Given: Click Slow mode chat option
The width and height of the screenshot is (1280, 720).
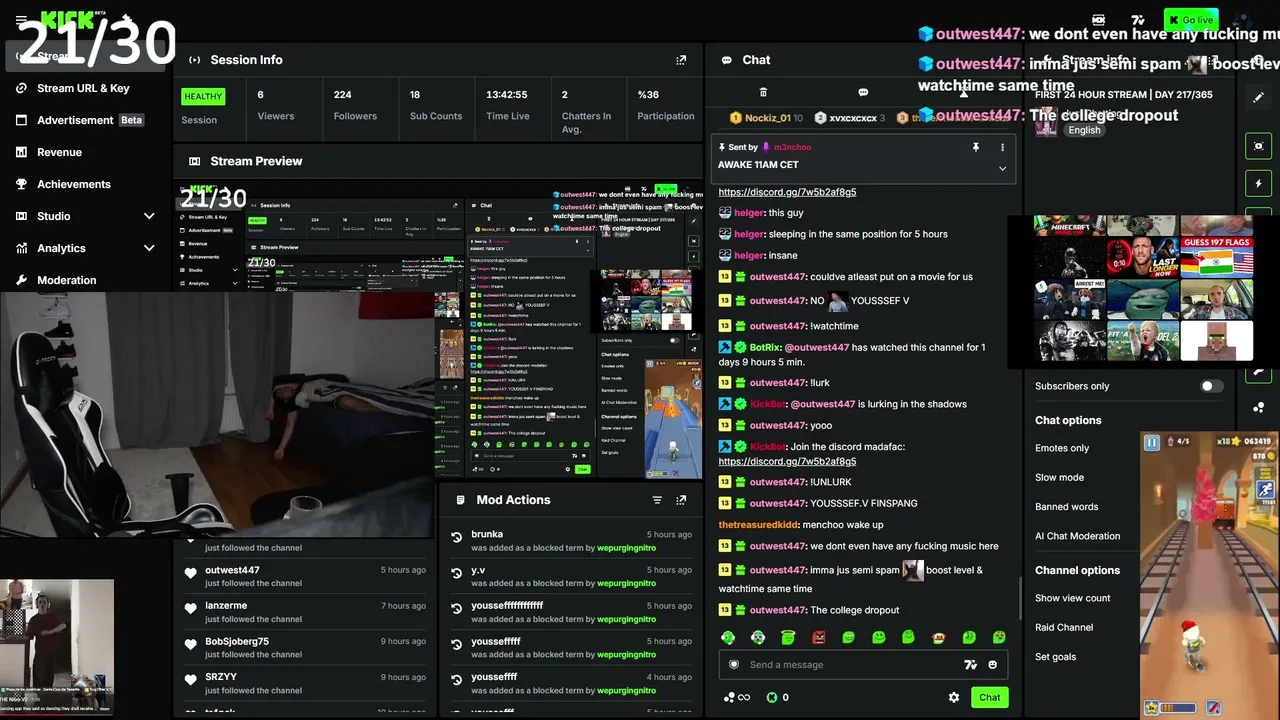Looking at the screenshot, I should [x=1059, y=477].
